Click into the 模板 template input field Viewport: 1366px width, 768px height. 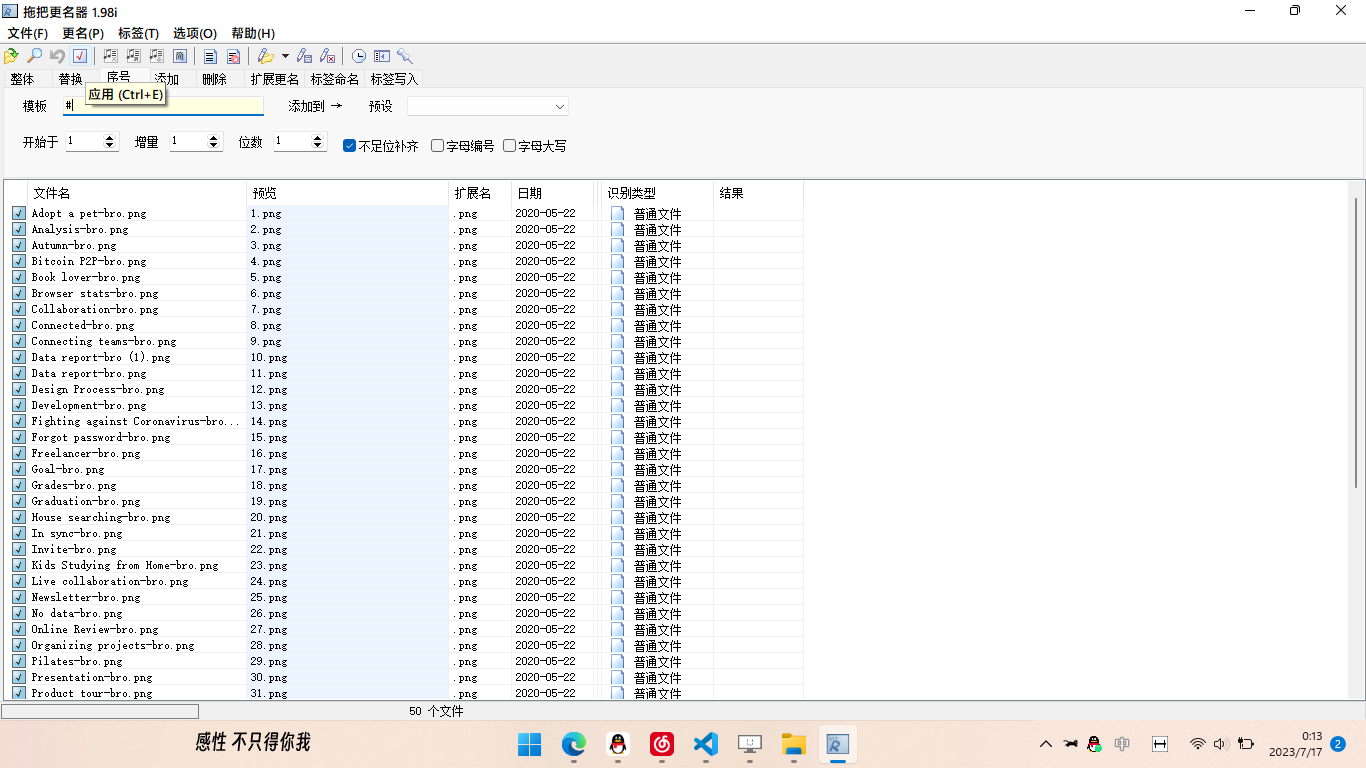click(x=165, y=106)
